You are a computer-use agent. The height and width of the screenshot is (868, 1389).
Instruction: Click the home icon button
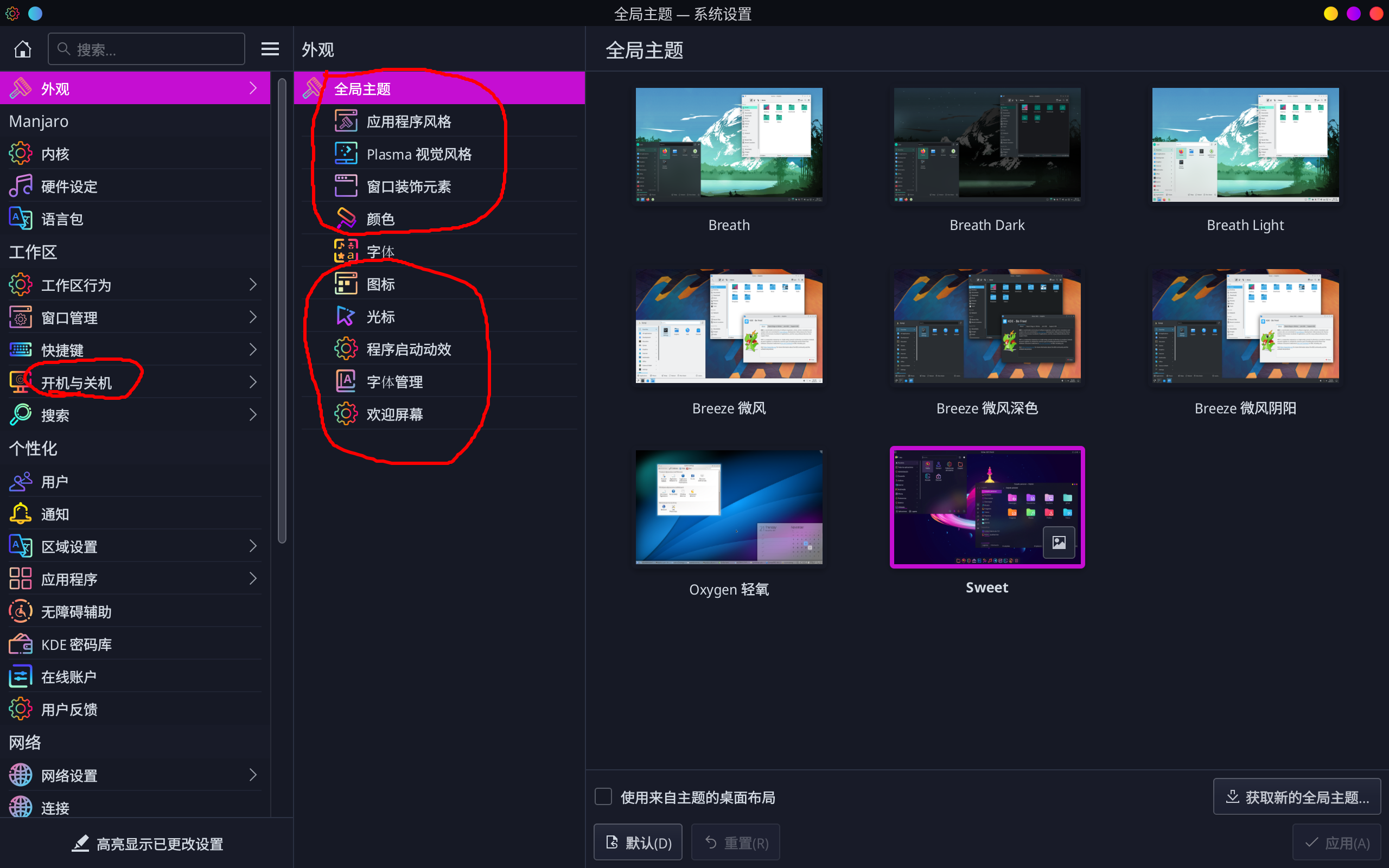click(x=22, y=49)
